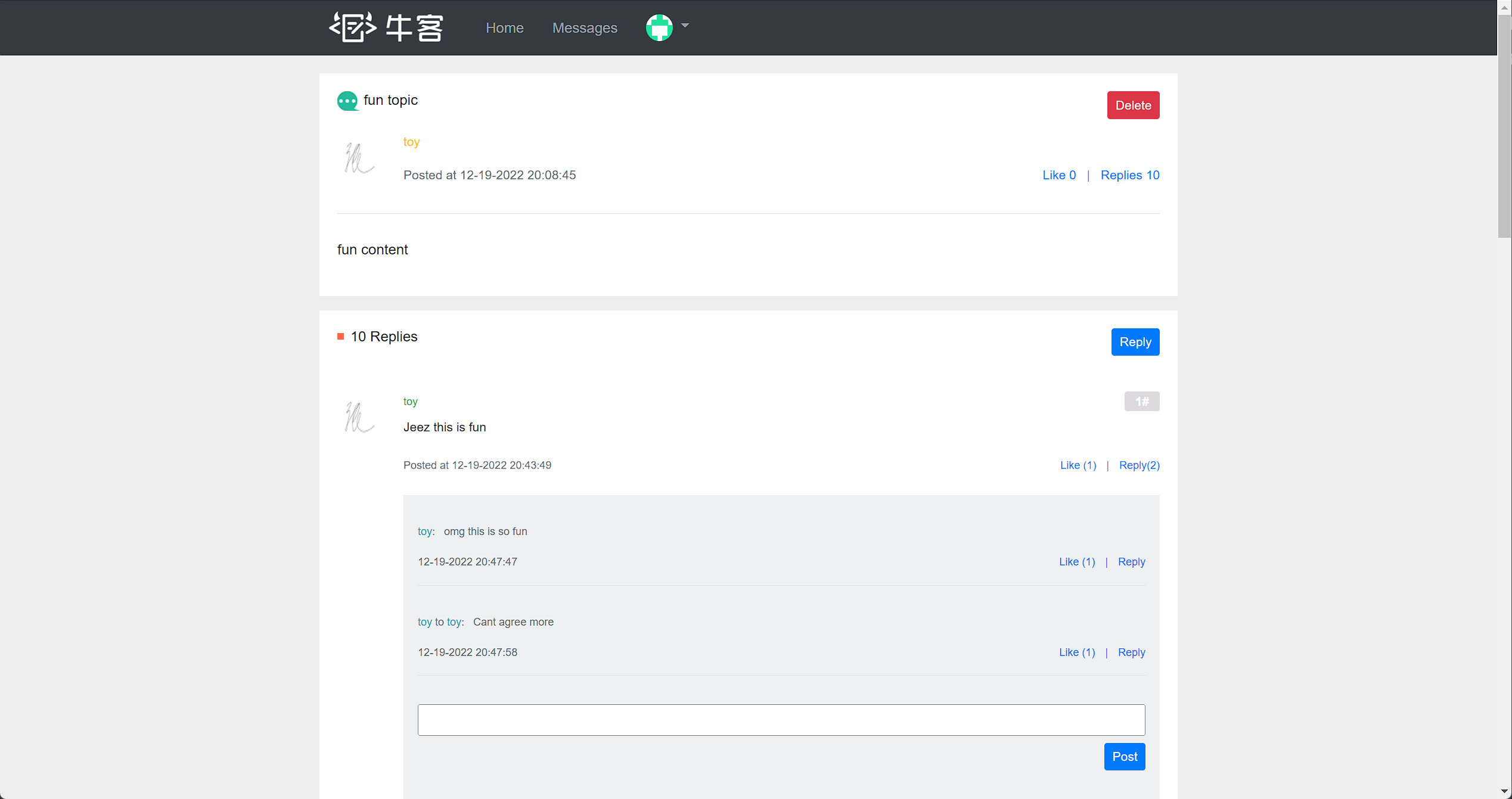
Task: Focus the reply text input field
Action: coord(781,720)
